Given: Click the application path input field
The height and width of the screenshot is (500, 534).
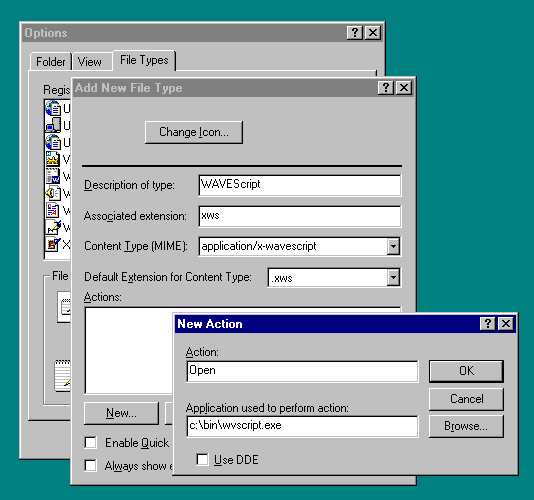Looking at the screenshot, I should (x=302, y=426).
